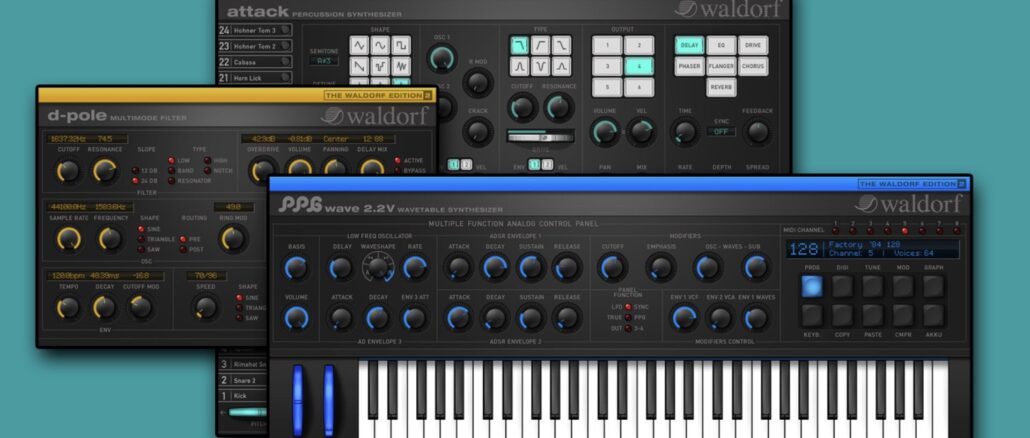This screenshot has height=438, width=1030.
Task: Click the d-pole CUTOFF knob
Action: 68,171
